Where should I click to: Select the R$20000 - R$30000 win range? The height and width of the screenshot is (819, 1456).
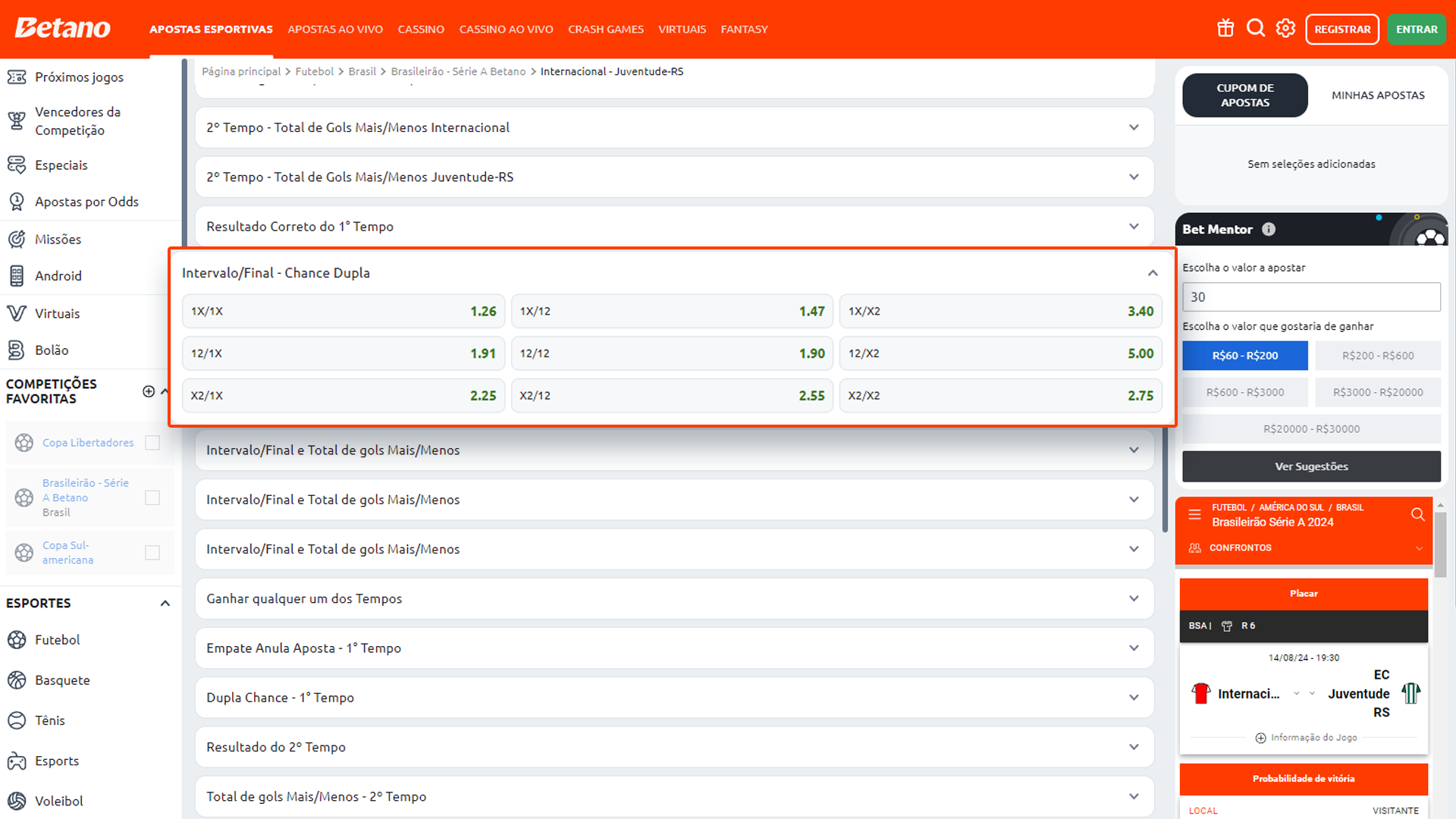pyautogui.click(x=1311, y=429)
